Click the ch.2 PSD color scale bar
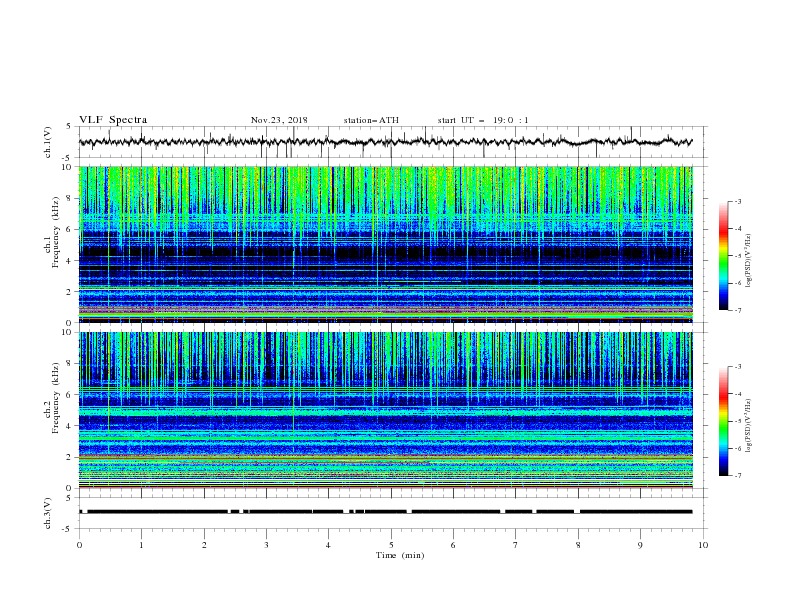792x612 pixels. pyautogui.click(x=724, y=421)
